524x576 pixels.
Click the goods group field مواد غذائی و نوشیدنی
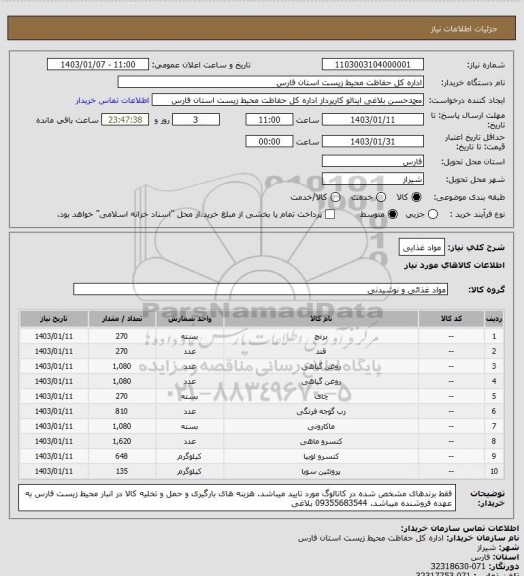pos(260,289)
